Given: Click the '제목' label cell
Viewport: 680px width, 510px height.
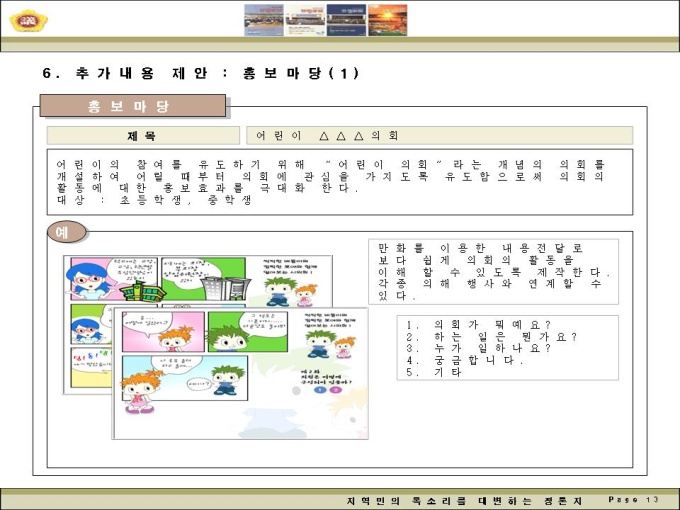Looking at the screenshot, I should point(143,136).
